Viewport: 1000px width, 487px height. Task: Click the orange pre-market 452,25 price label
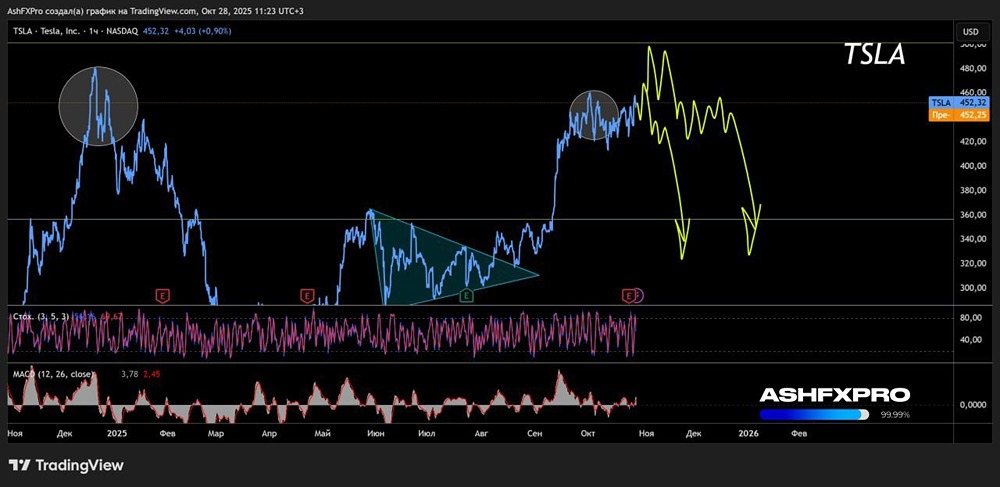click(958, 115)
